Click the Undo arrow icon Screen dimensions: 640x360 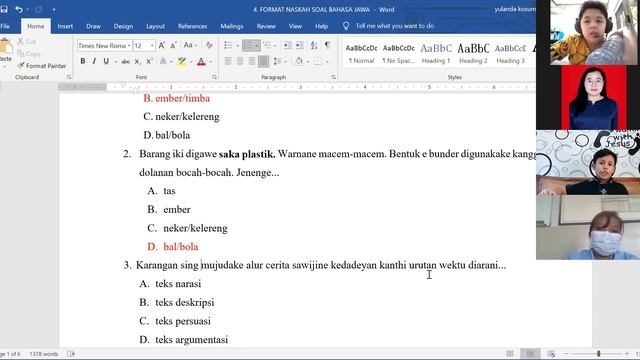click(x=19, y=9)
